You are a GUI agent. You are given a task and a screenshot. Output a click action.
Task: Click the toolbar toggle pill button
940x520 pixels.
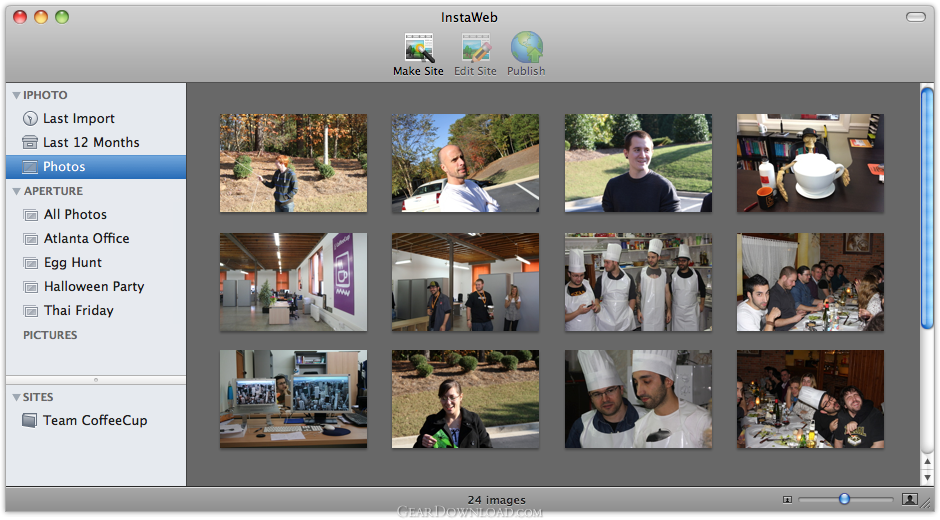coord(915,17)
